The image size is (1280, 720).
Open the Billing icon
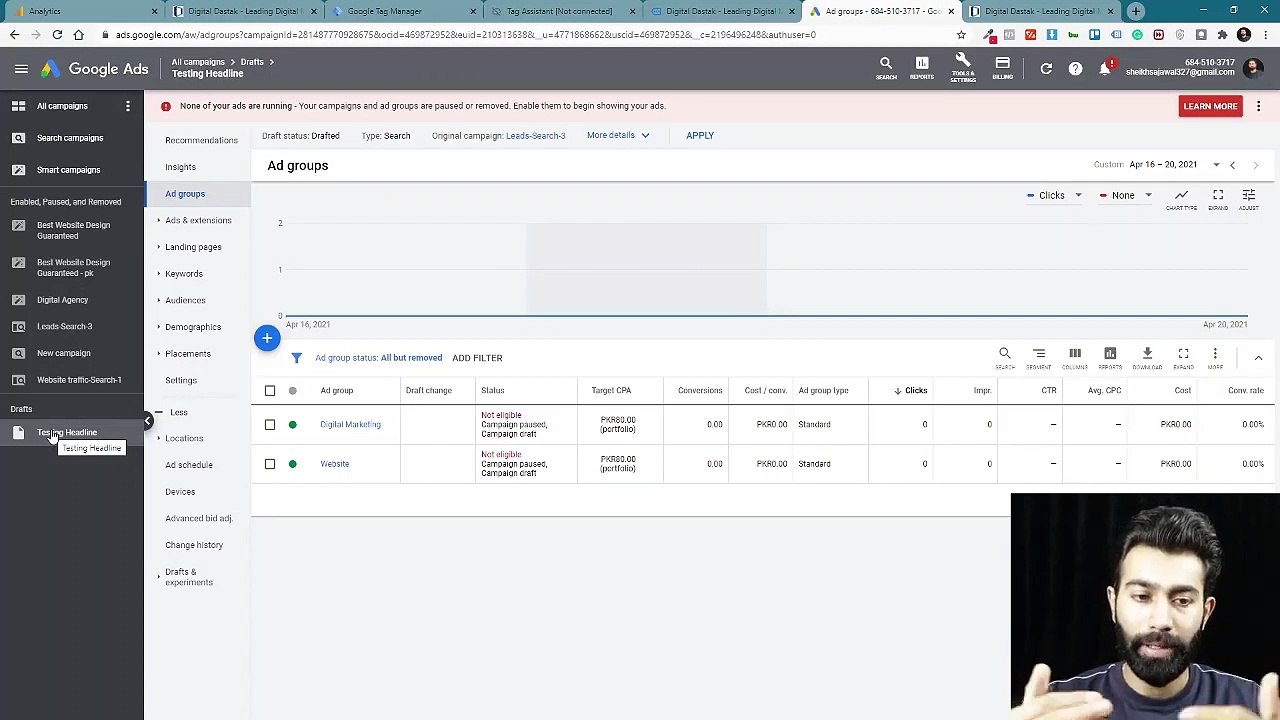[1002, 68]
